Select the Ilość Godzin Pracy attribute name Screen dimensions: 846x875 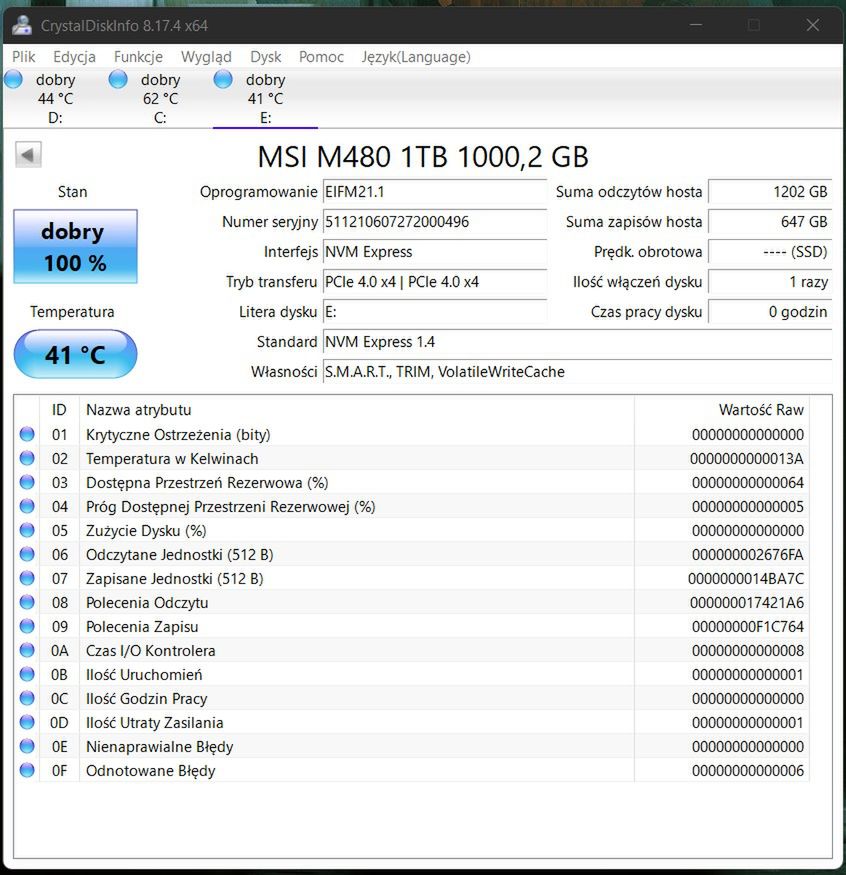[x=146, y=699]
